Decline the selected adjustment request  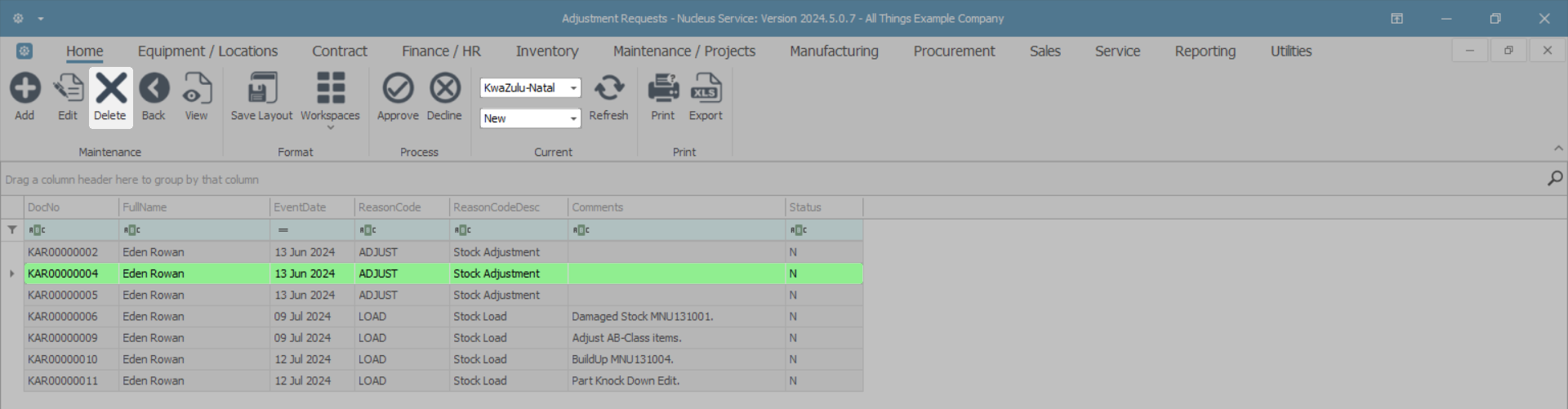pyautogui.click(x=444, y=88)
